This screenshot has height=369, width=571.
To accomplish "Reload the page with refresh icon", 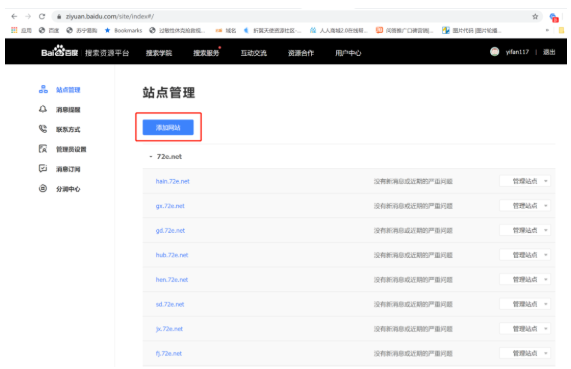I will point(42,16).
